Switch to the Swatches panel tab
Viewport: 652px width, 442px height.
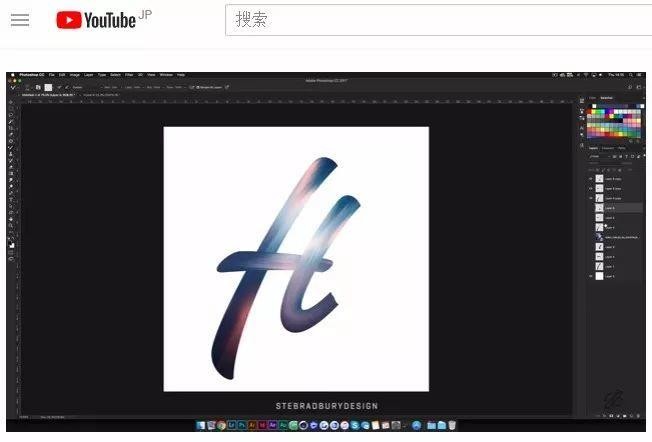coord(606,98)
